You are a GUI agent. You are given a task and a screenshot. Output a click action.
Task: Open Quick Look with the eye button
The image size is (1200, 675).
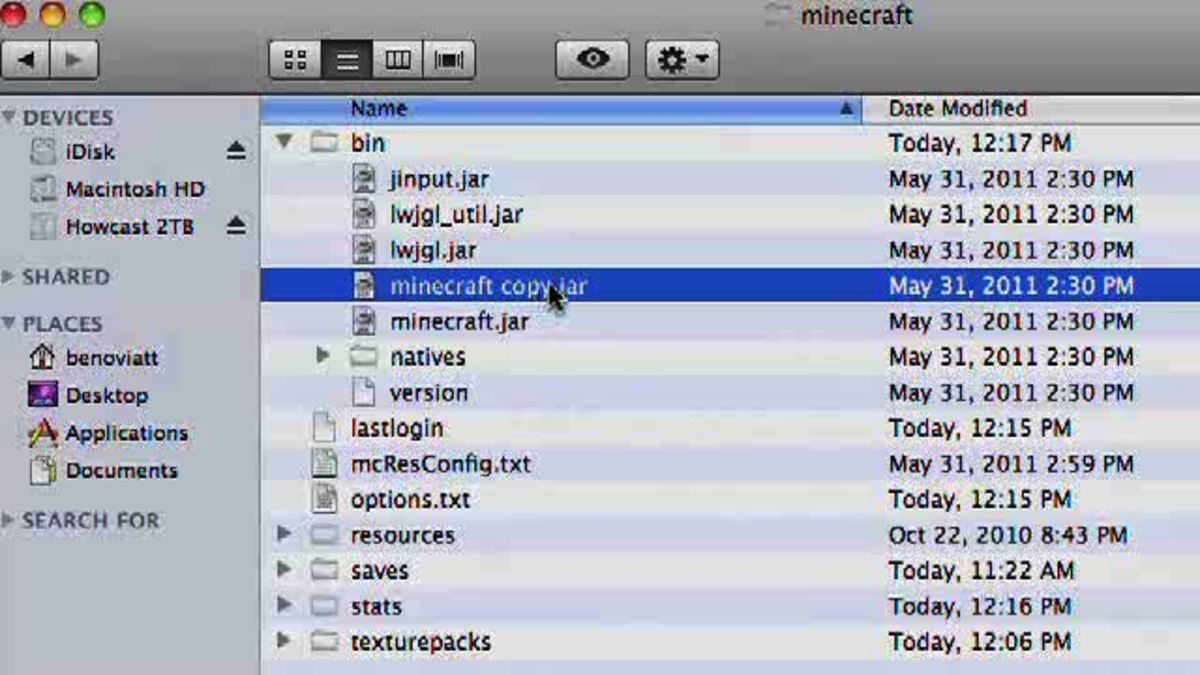[x=592, y=60]
